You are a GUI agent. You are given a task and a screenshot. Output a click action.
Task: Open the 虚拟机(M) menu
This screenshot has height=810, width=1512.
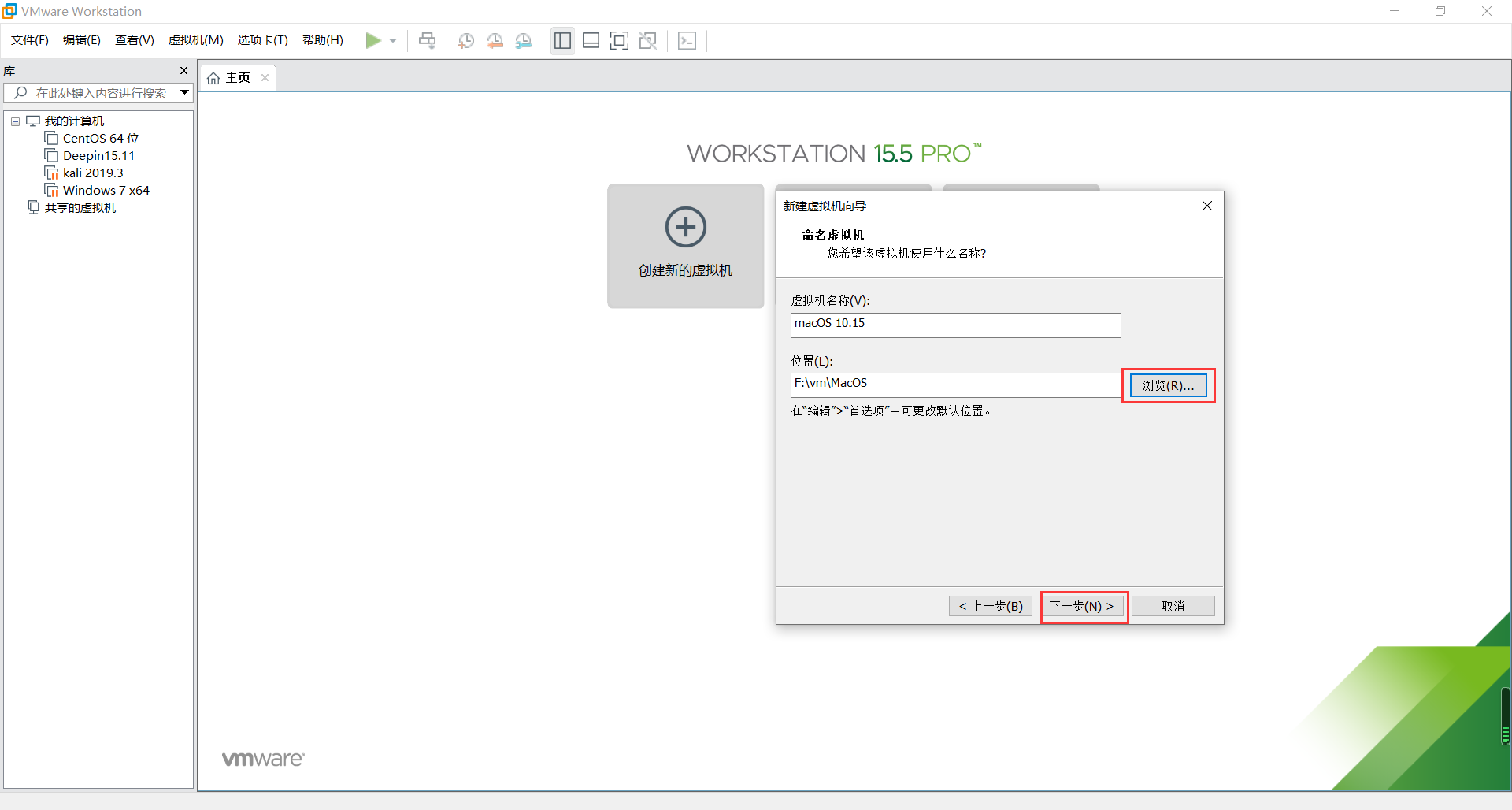pyautogui.click(x=196, y=40)
